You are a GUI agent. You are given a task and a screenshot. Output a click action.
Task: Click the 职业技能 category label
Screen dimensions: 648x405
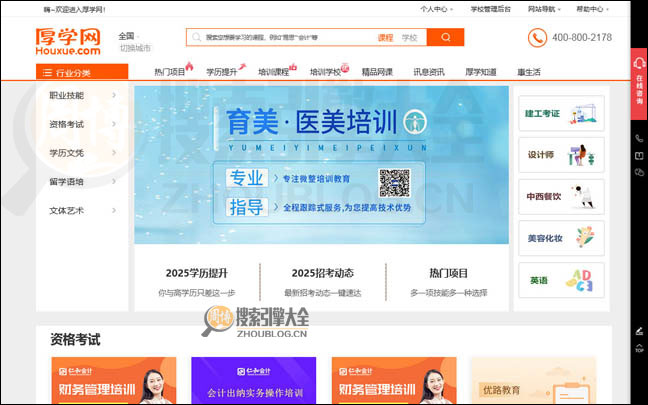[x=67, y=95]
